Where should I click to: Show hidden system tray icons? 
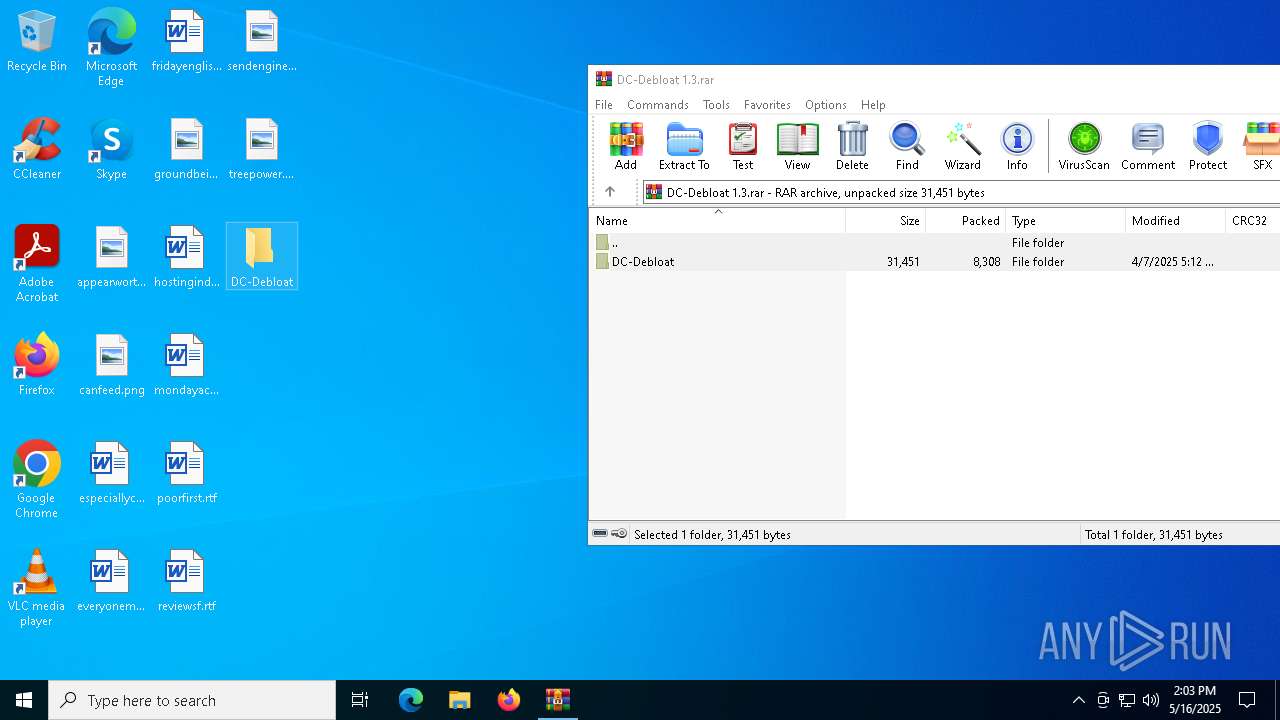pos(1078,700)
